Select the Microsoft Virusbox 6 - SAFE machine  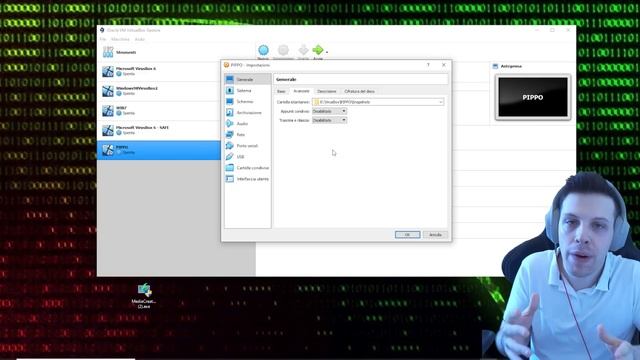click(159, 130)
